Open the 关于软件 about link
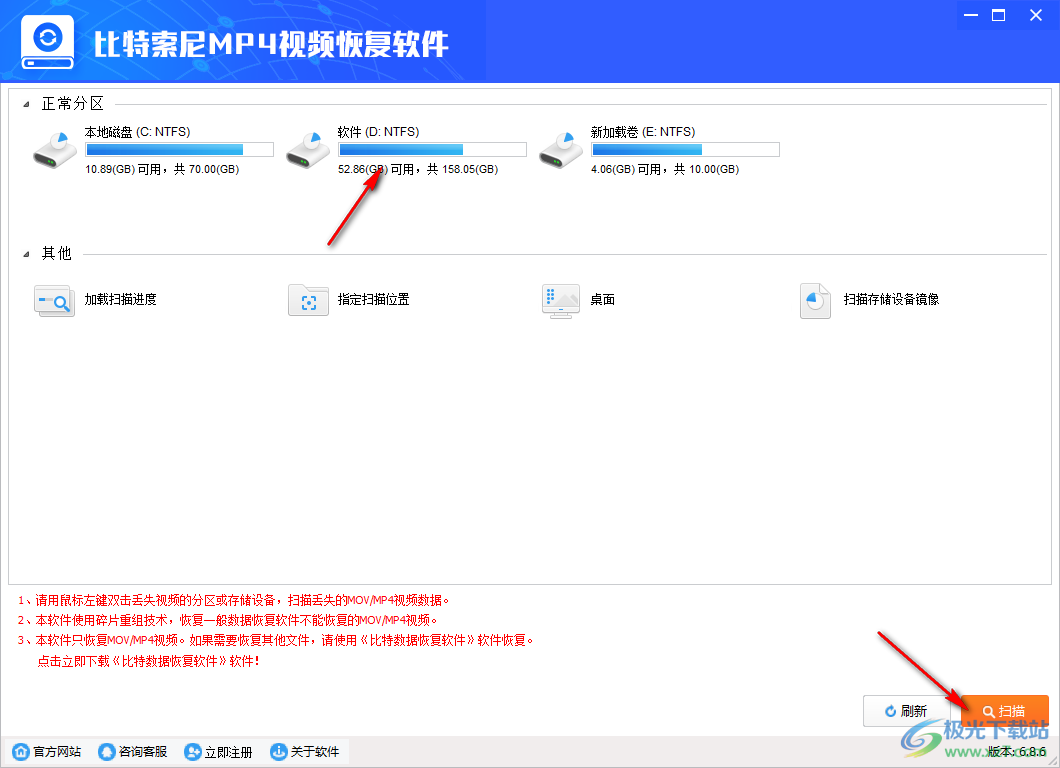The image size is (1060, 768). pos(315,752)
